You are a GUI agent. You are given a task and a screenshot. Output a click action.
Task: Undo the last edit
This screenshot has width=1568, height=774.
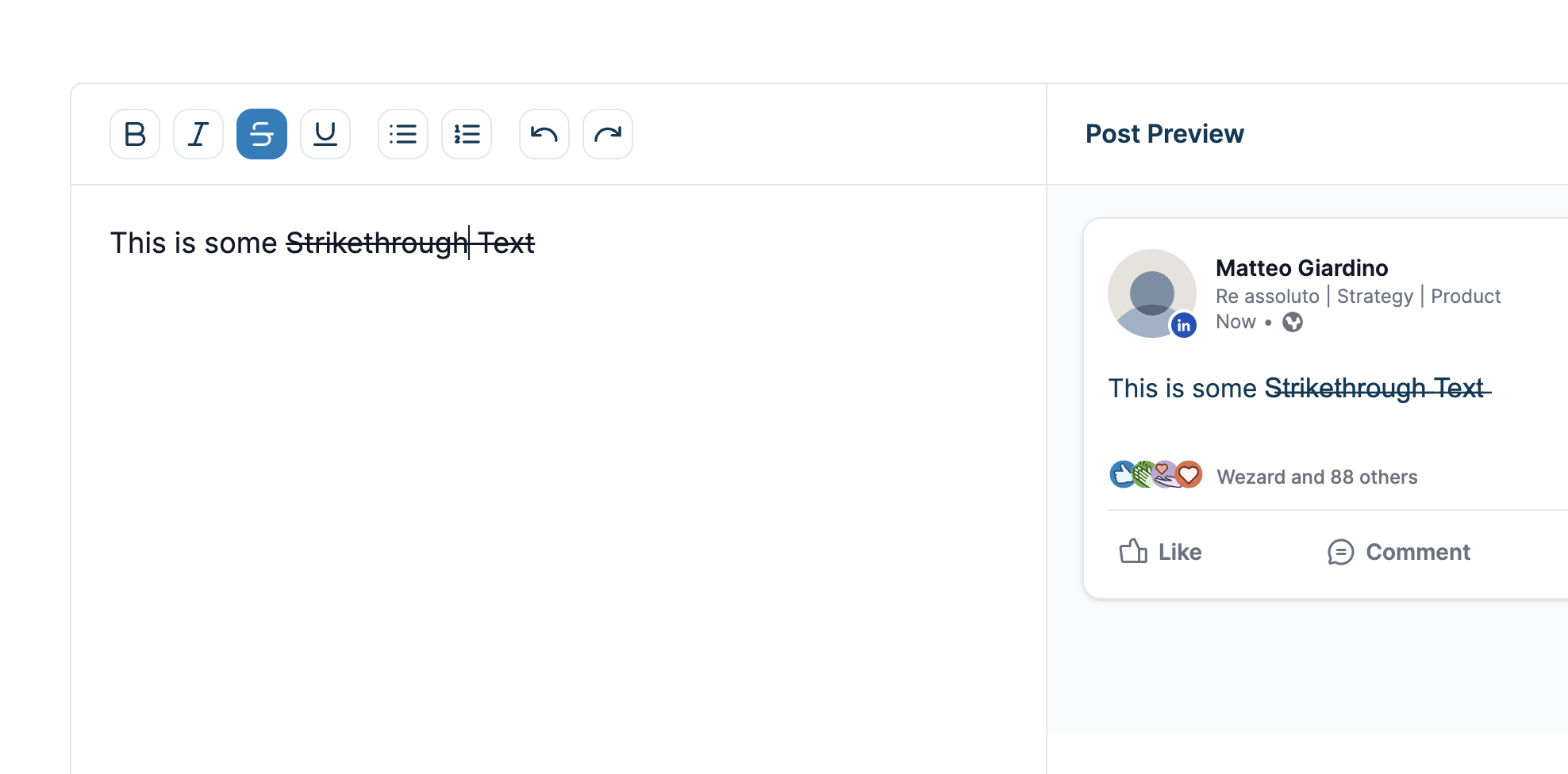544,134
